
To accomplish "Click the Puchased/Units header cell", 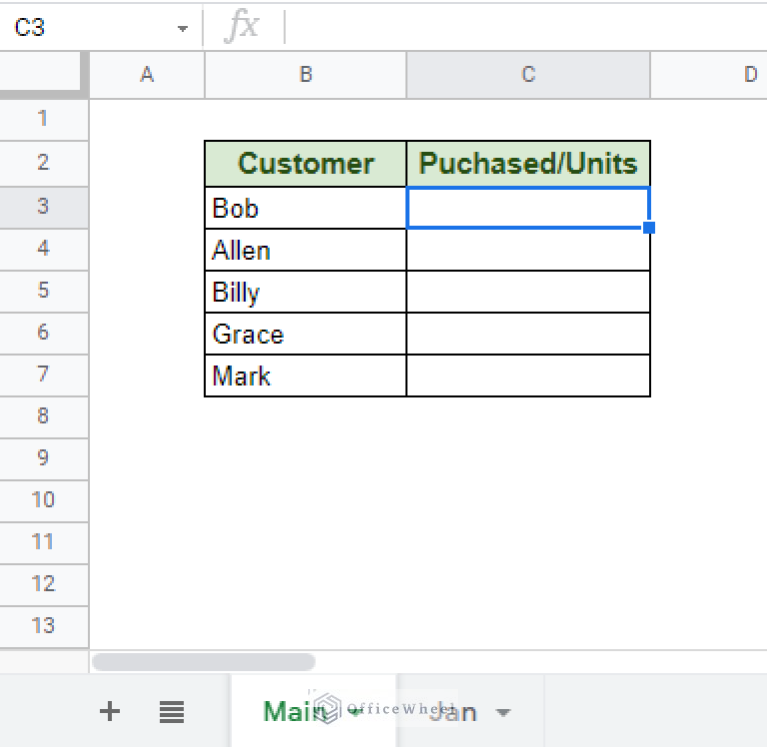I will pyautogui.click(x=528, y=164).
